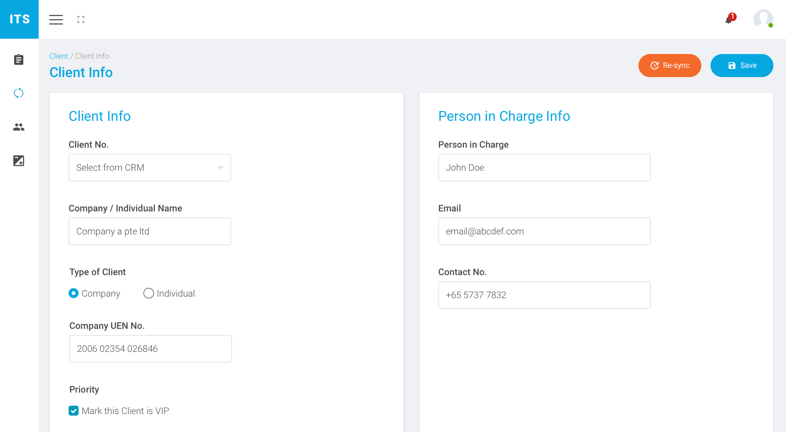Click the Email input field
Screen dimensions: 786x432
pos(544,231)
